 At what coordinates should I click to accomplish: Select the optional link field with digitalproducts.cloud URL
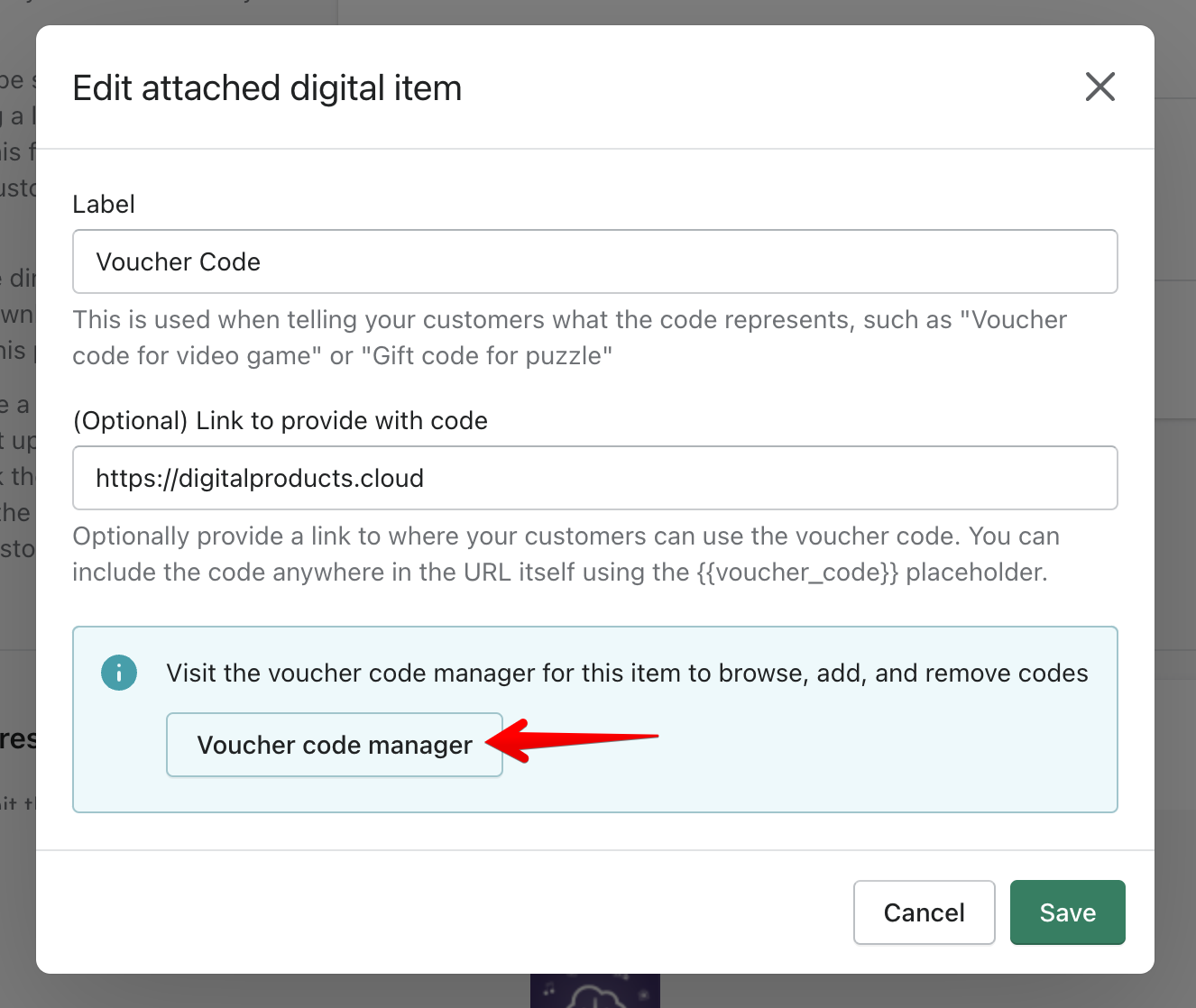pos(595,478)
